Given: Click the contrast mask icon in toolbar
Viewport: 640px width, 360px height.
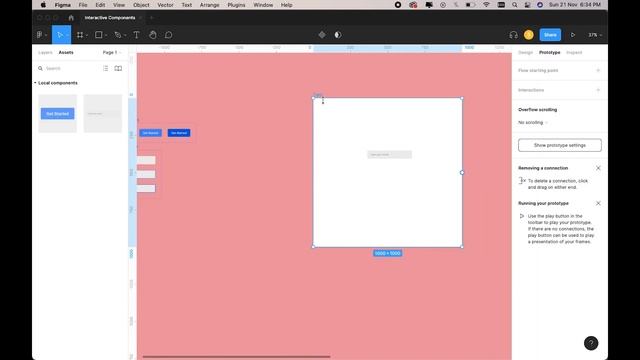Looking at the screenshot, I should (x=338, y=35).
